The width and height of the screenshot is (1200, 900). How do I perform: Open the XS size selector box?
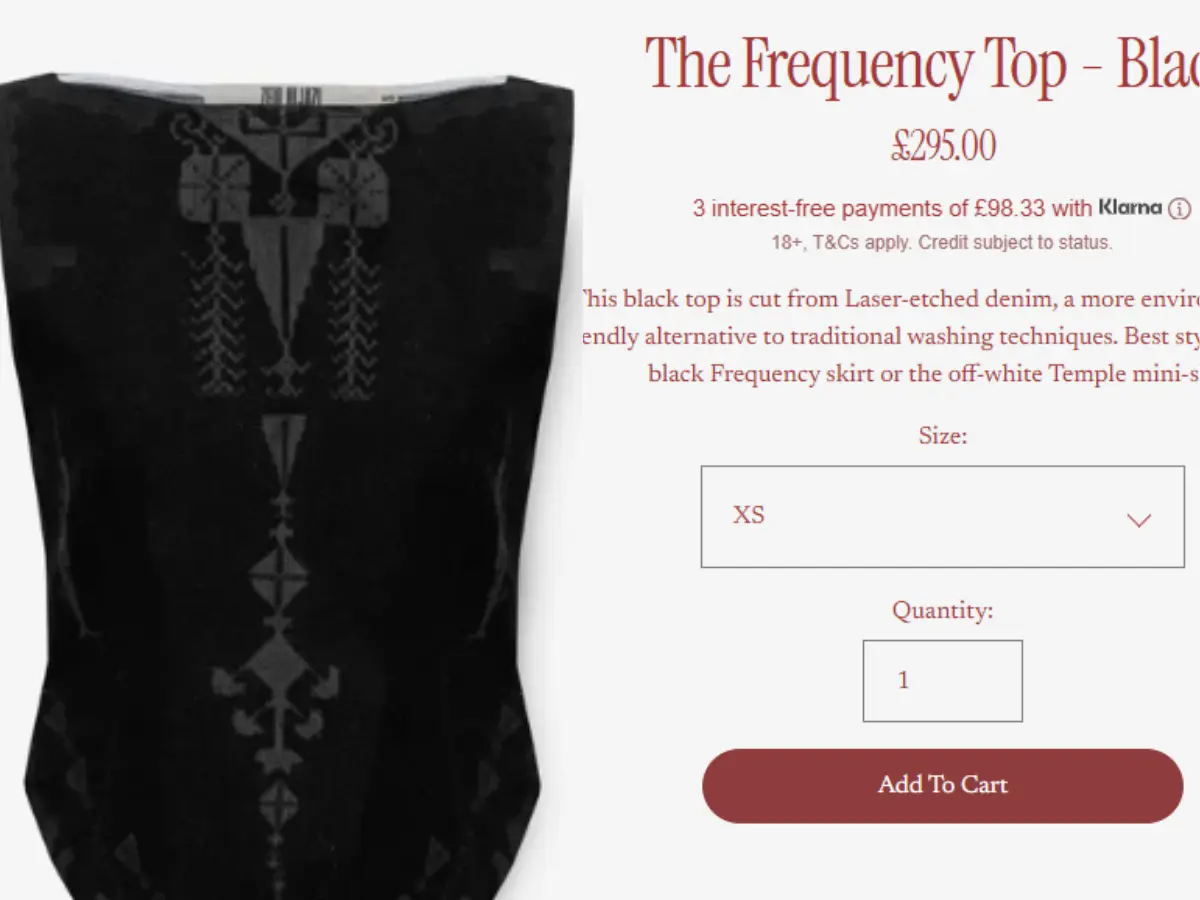(x=942, y=517)
